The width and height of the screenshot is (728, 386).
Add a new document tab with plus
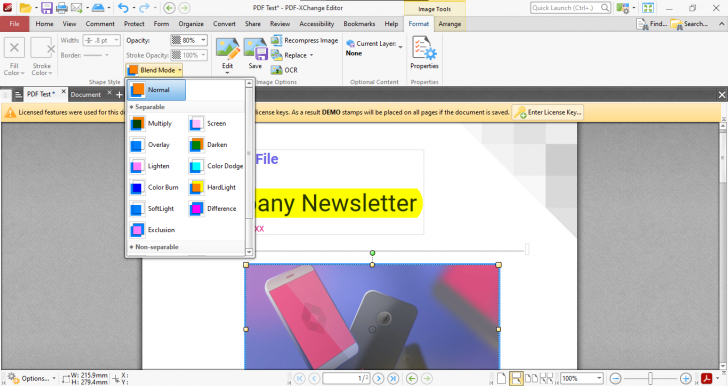[119, 95]
